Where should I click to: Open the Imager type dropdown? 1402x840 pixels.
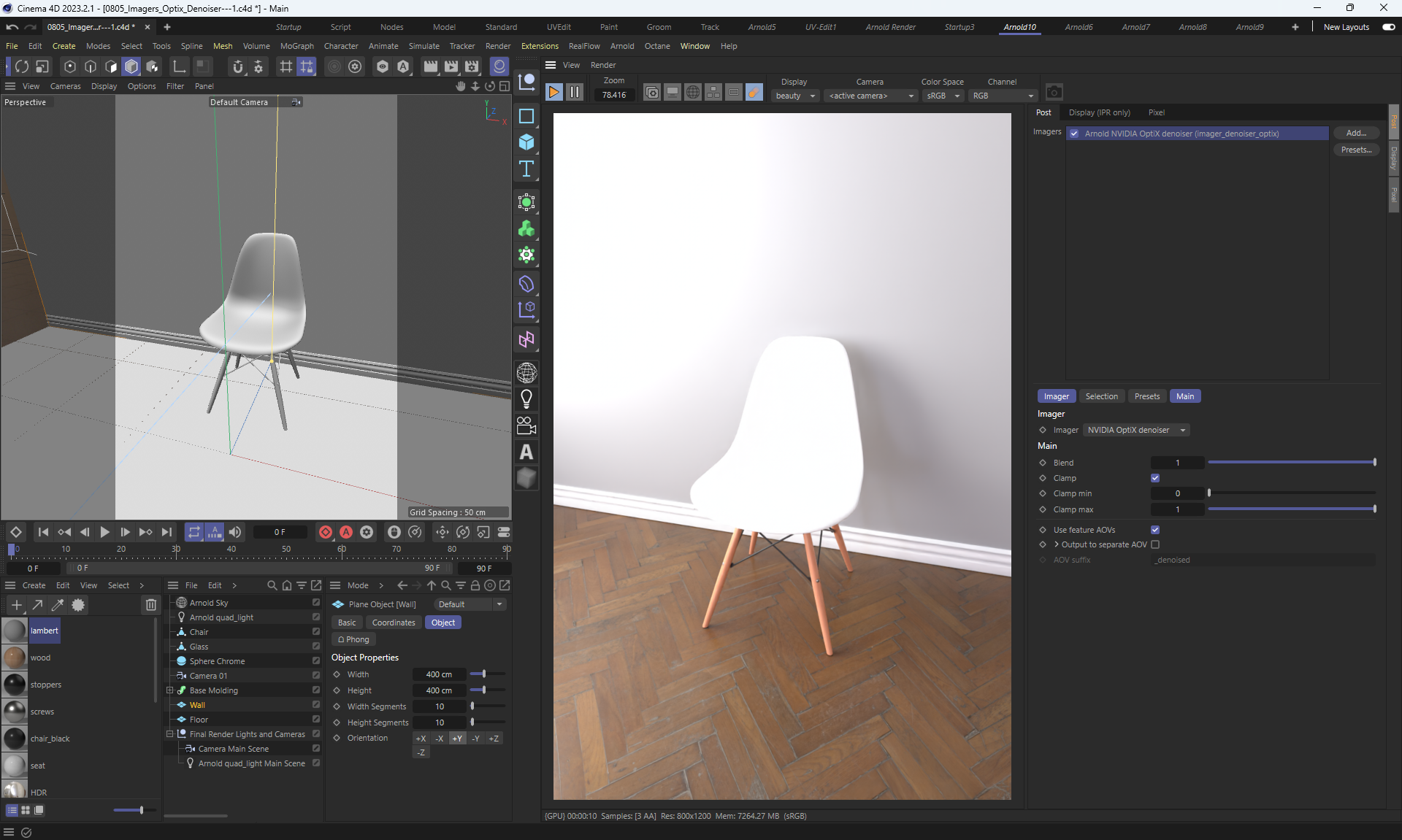(x=1135, y=430)
